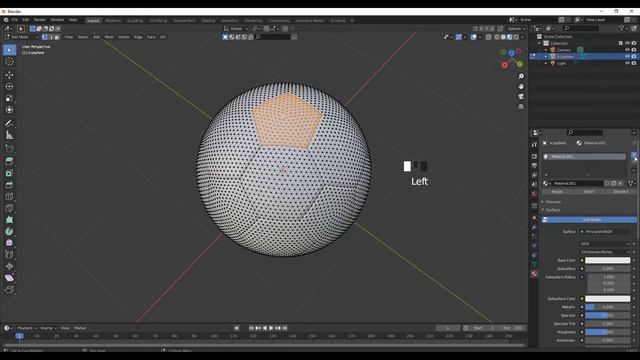Select the Loop Cut tool
The image size is (640, 360).
pyautogui.click(x=9, y=197)
